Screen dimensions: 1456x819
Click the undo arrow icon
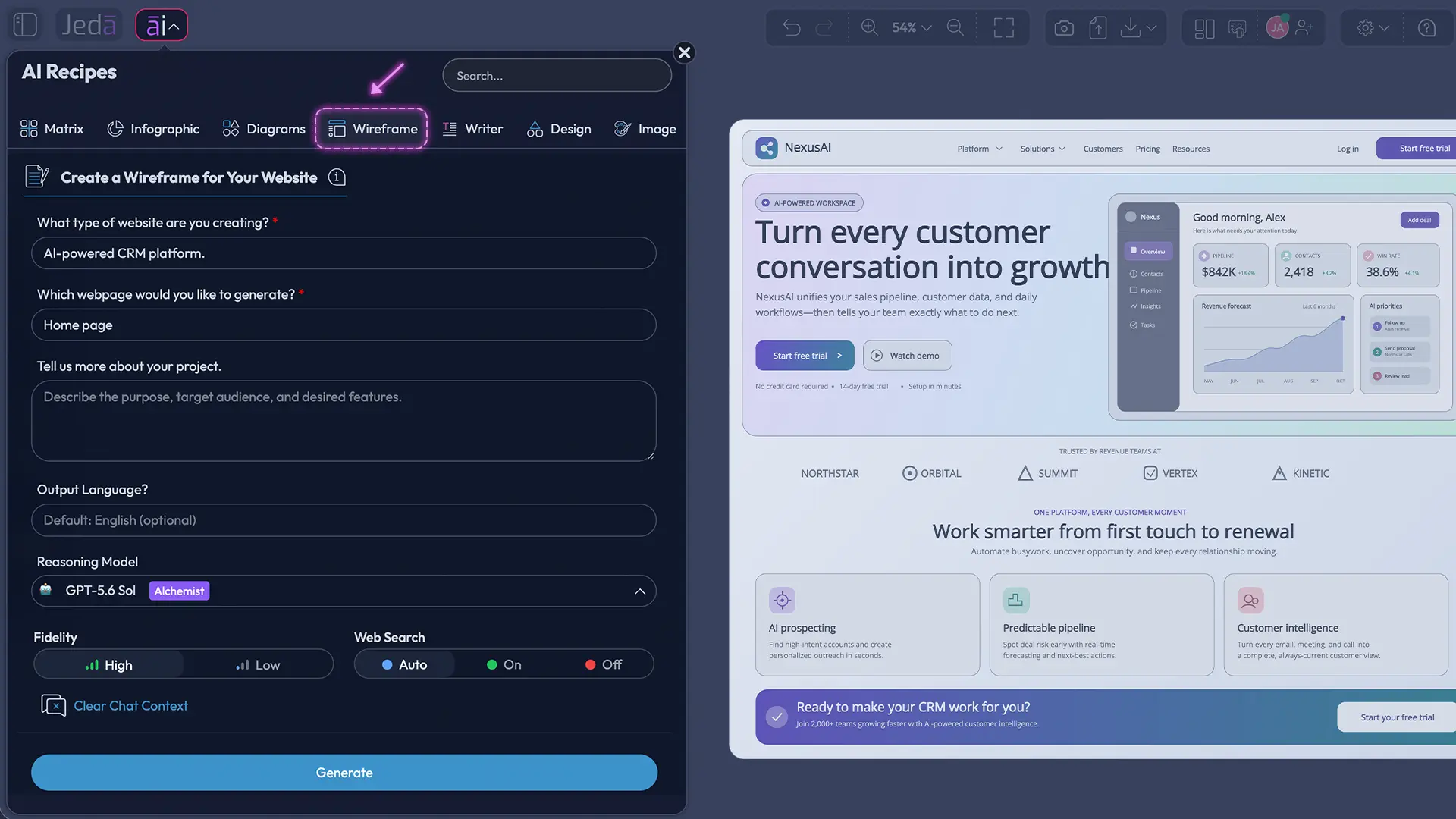[792, 28]
